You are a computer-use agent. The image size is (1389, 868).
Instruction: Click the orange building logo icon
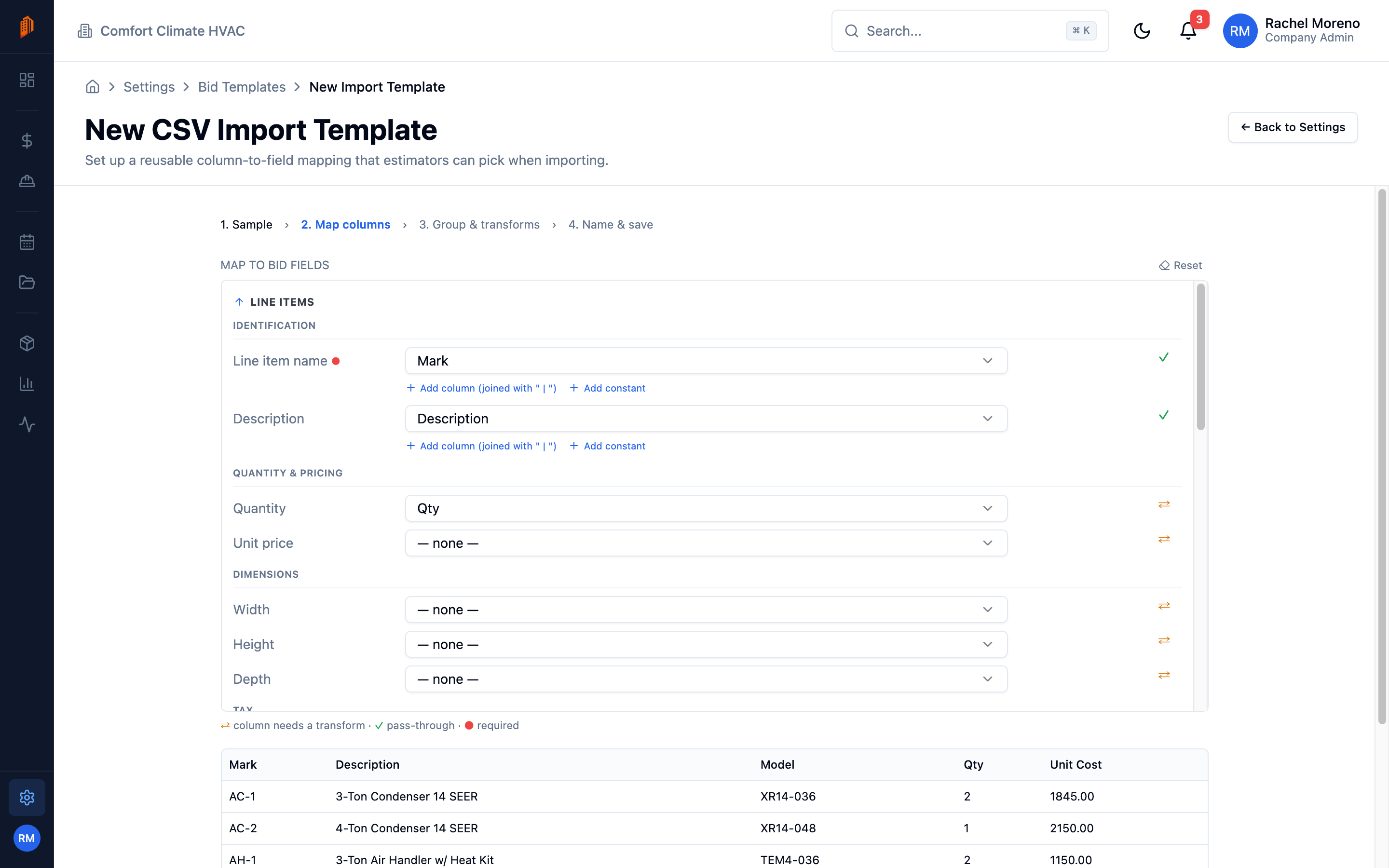pyautogui.click(x=27, y=27)
